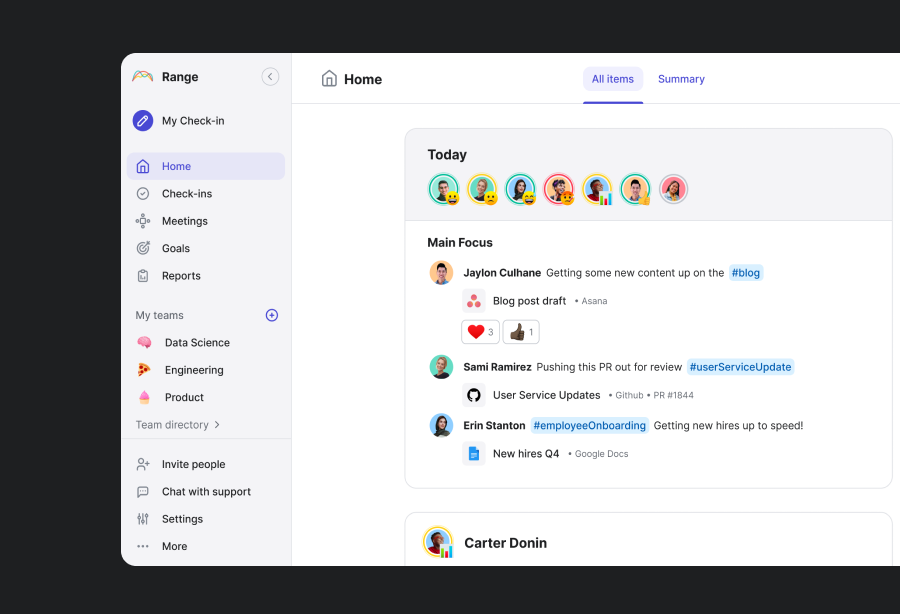Viewport: 900px width, 614px height.
Task: Click the #employeeOnboarding tag
Action: coord(589,426)
